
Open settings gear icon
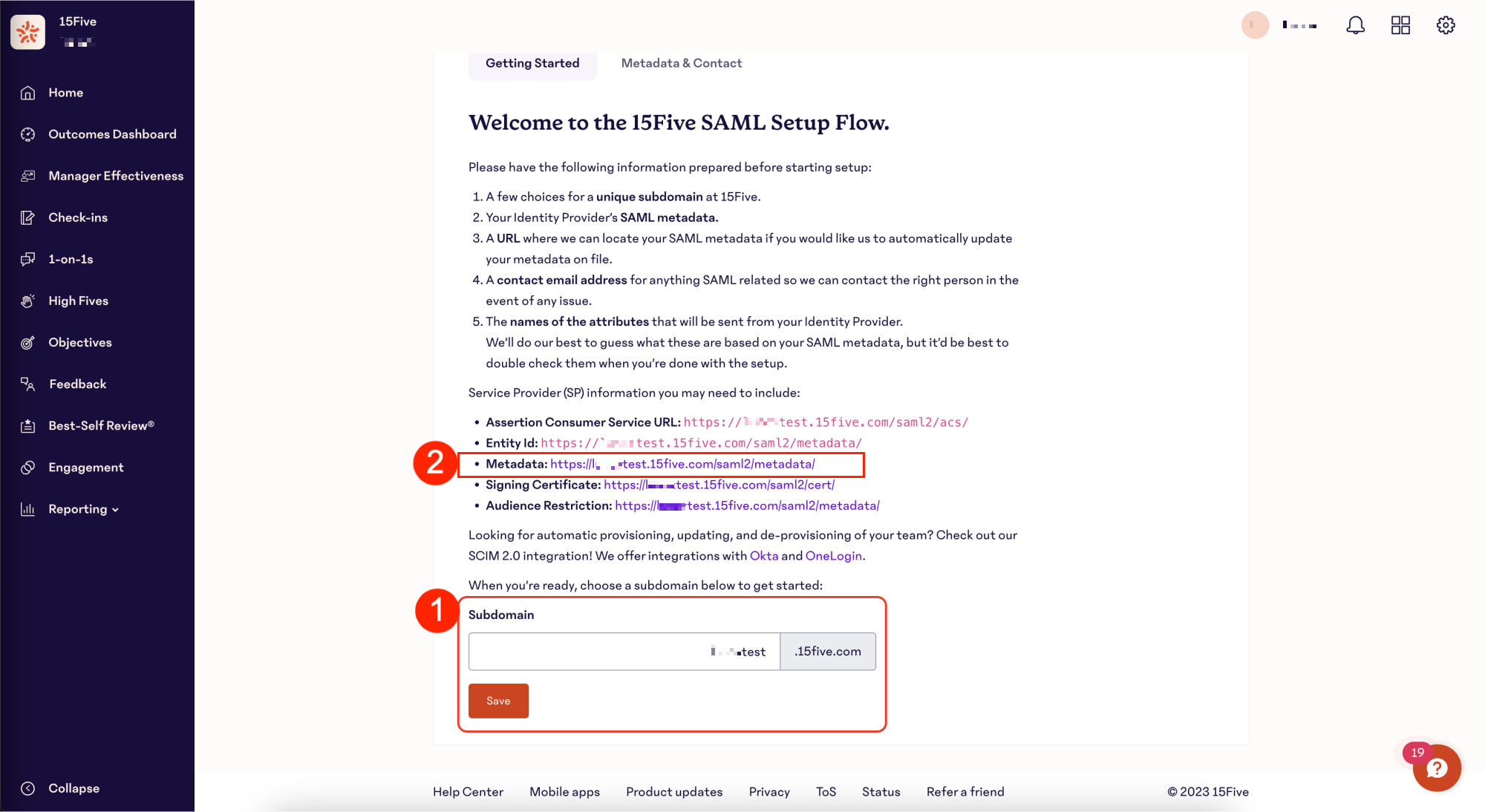[x=1444, y=25]
